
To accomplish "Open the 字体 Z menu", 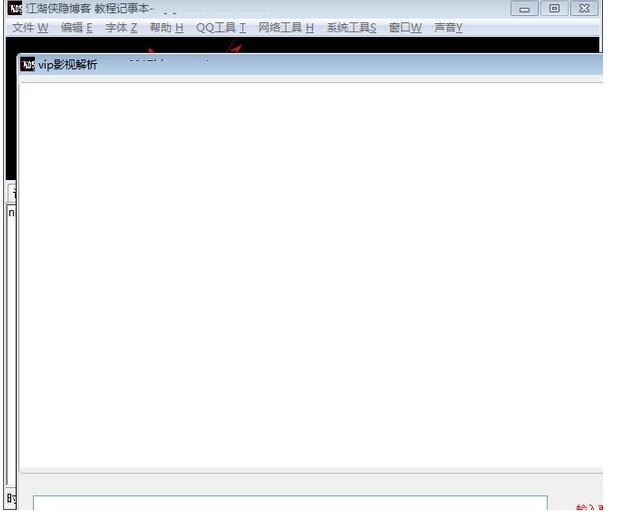I will coord(121,27).
